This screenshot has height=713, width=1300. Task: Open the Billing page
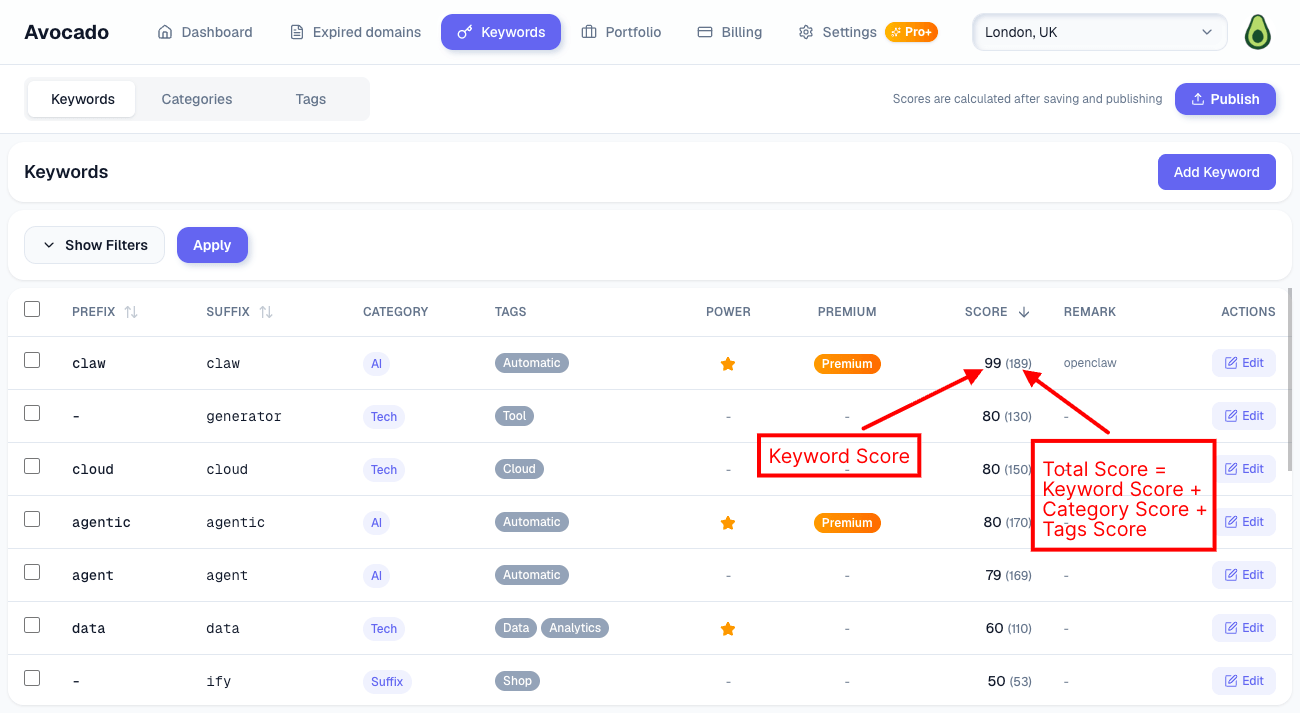[729, 32]
